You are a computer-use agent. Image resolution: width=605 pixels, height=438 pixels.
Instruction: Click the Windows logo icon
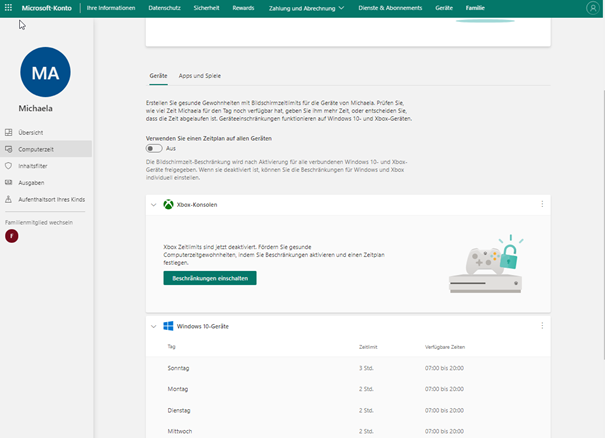pos(168,326)
